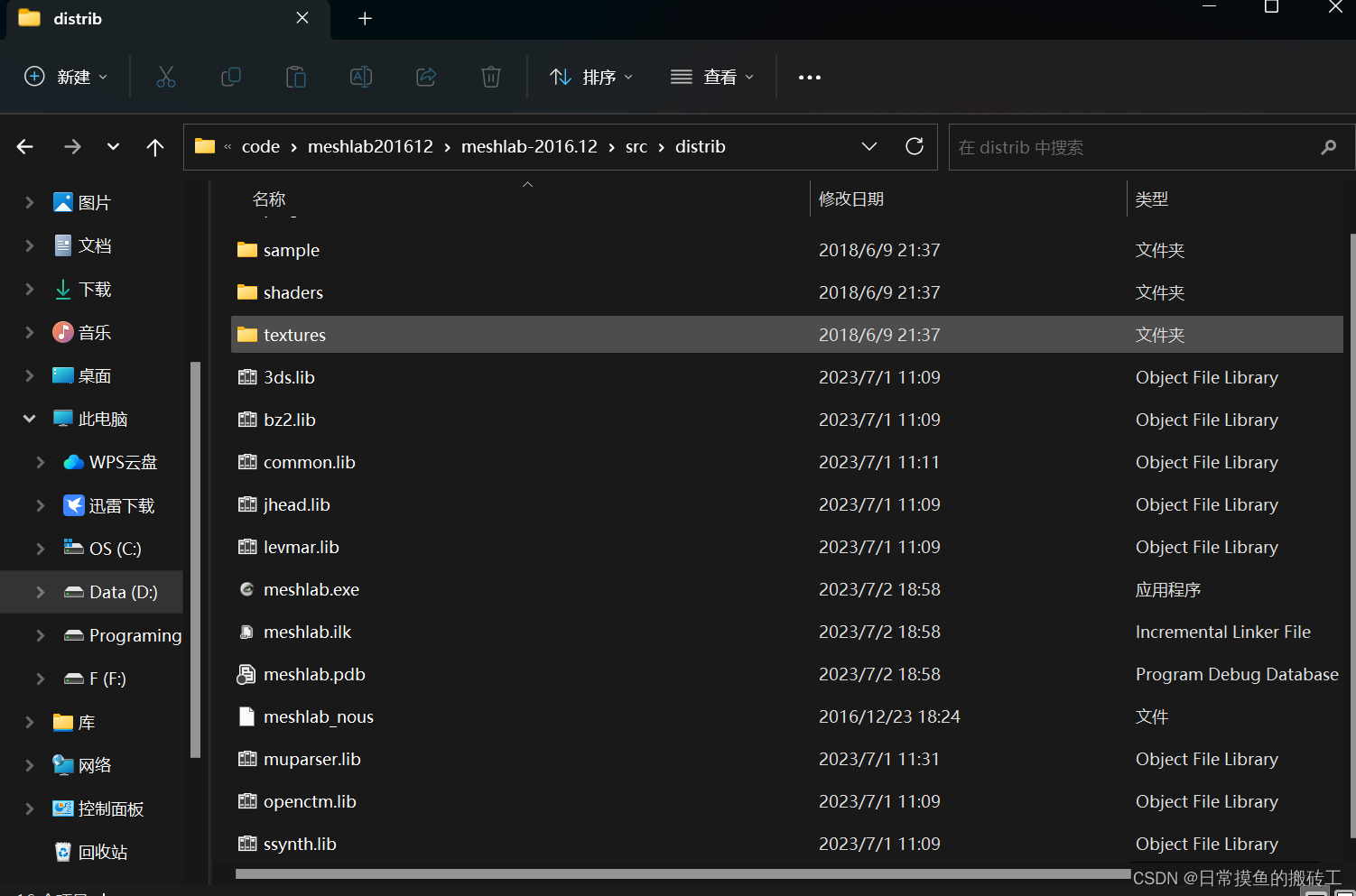The width and height of the screenshot is (1356, 896).
Task: Open the 新建 (New) dropdown
Action: click(65, 77)
